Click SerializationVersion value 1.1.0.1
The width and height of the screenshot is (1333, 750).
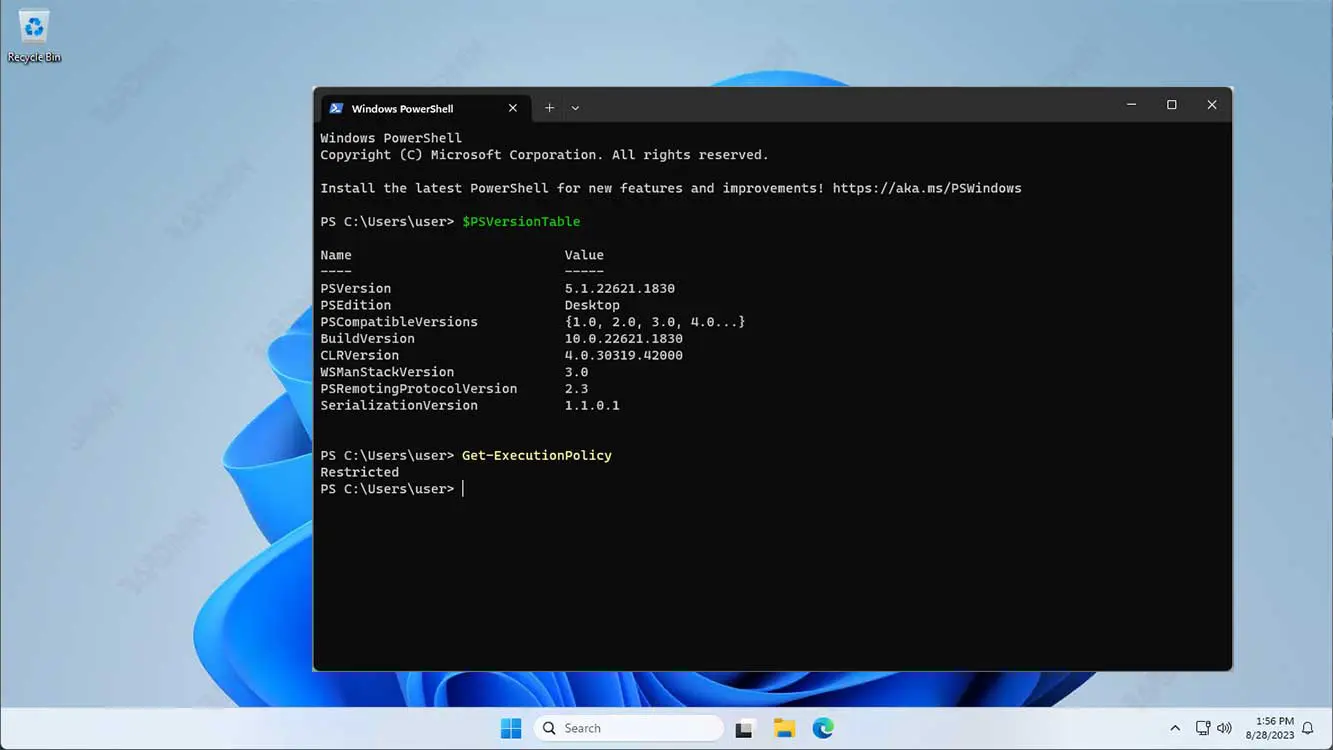click(592, 405)
